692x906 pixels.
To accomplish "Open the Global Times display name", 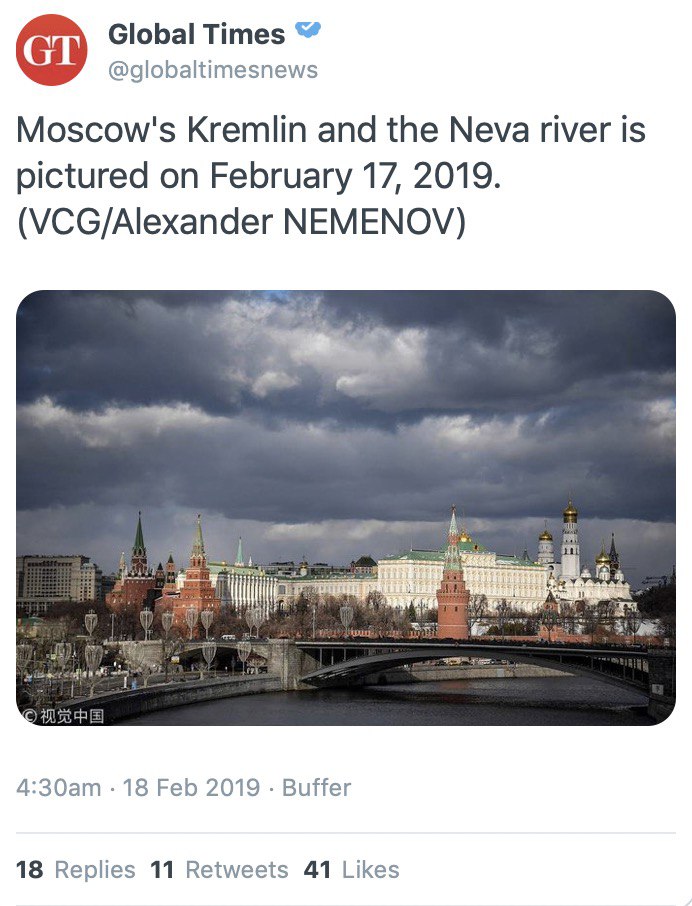I will coord(196,34).
